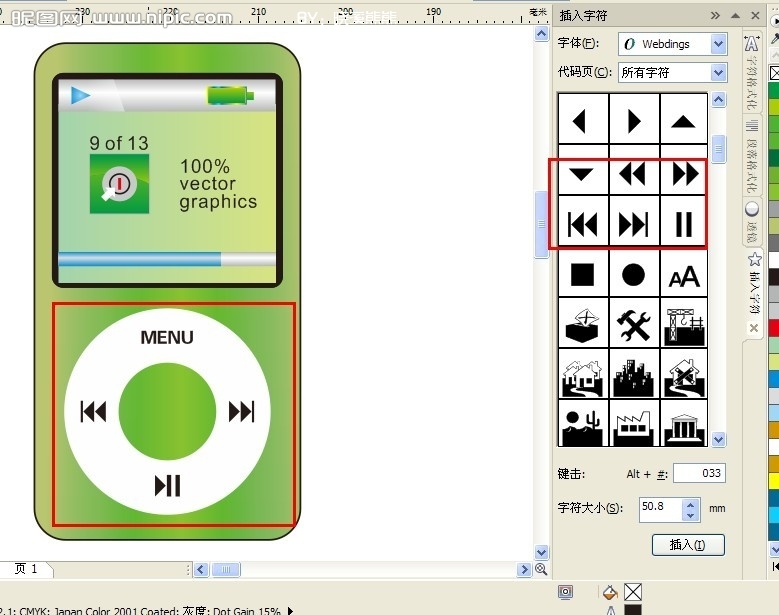
Task: Select the stop square character
Action: coord(583,275)
